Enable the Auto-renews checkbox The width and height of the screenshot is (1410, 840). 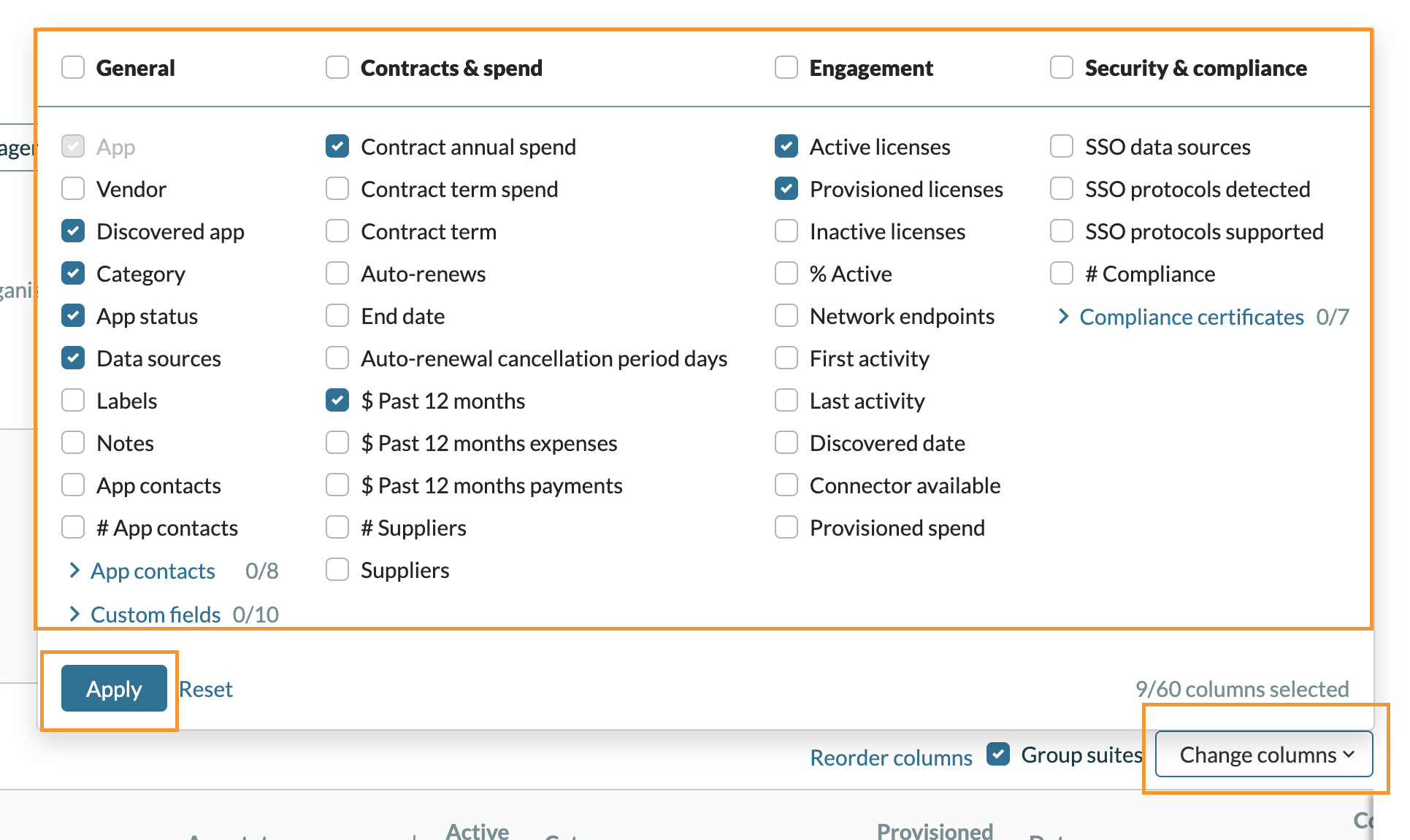click(337, 273)
